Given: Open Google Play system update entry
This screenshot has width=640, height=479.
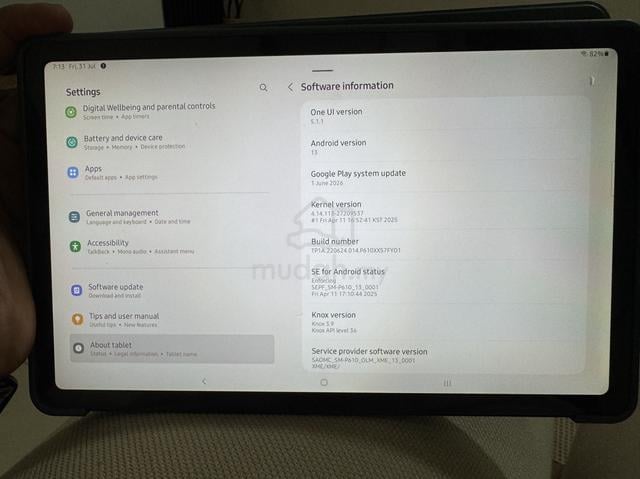Looking at the screenshot, I should (x=445, y=177).
